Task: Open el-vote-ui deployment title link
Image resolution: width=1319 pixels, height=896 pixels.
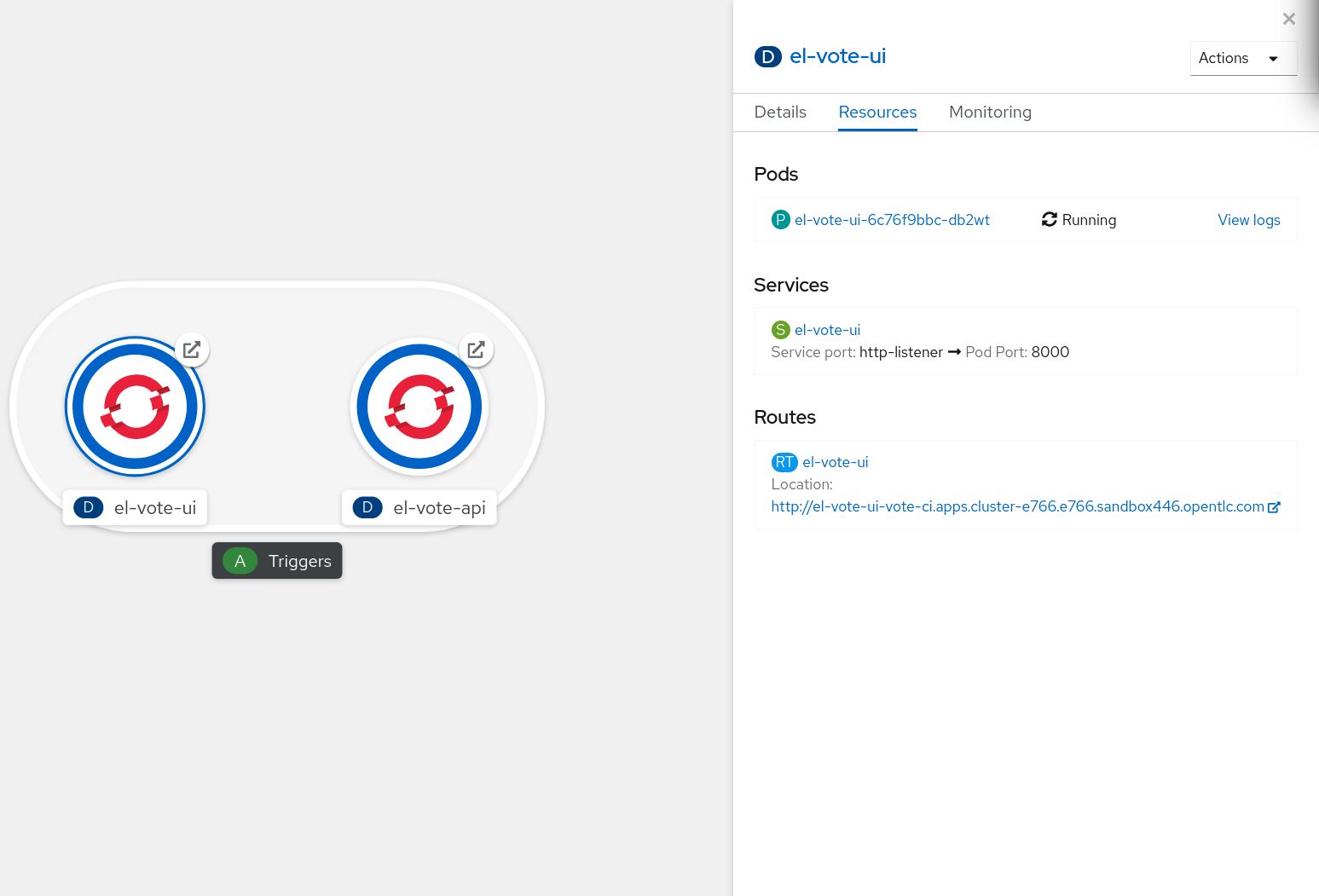Action: (838, 56)
